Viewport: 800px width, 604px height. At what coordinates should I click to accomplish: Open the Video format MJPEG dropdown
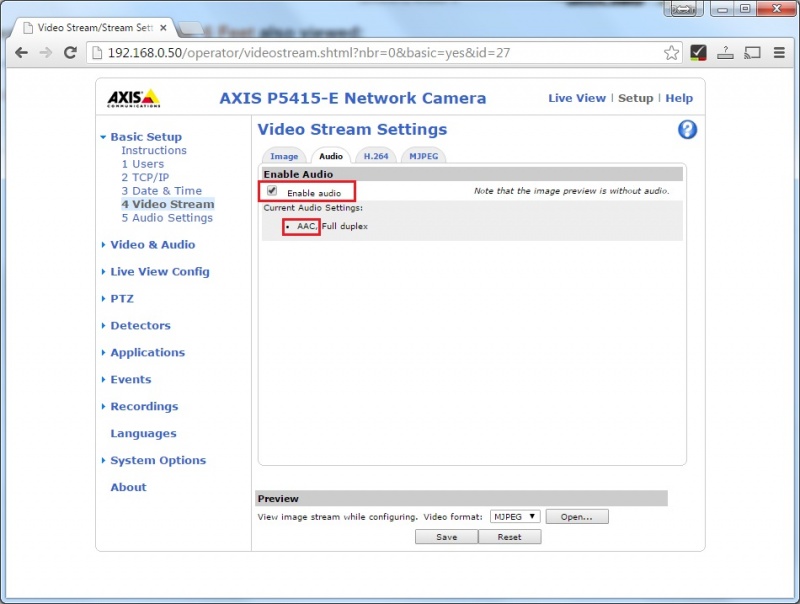pyautogui.click(x=515, y=516)
